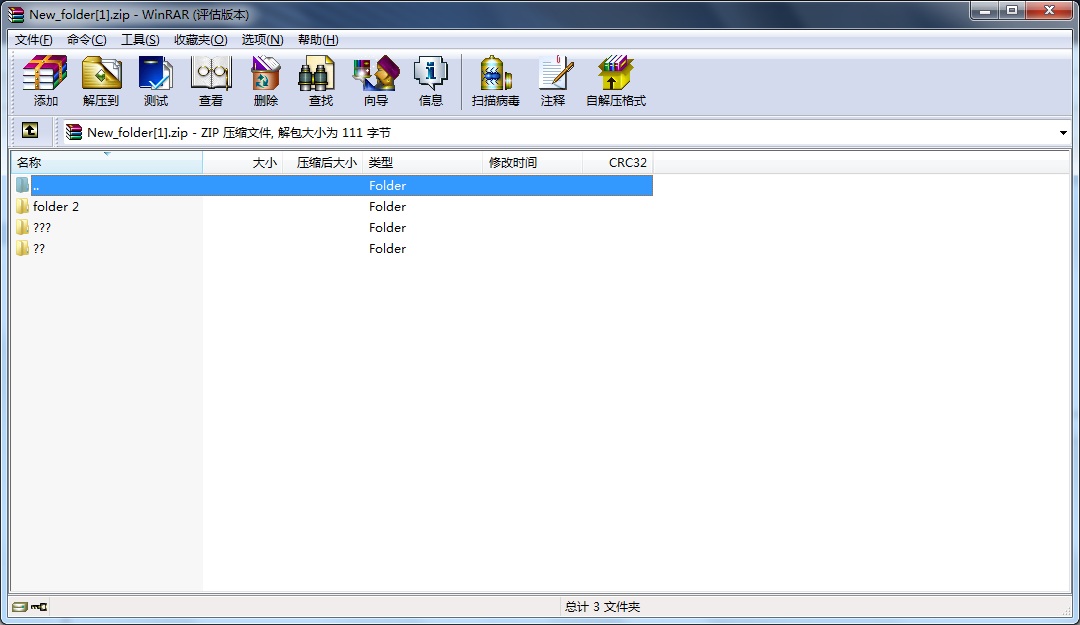The height and width of the screenshot is (625, 1080).
Task: Open the File (文件) menu
Action: click(x=33, y=40)
